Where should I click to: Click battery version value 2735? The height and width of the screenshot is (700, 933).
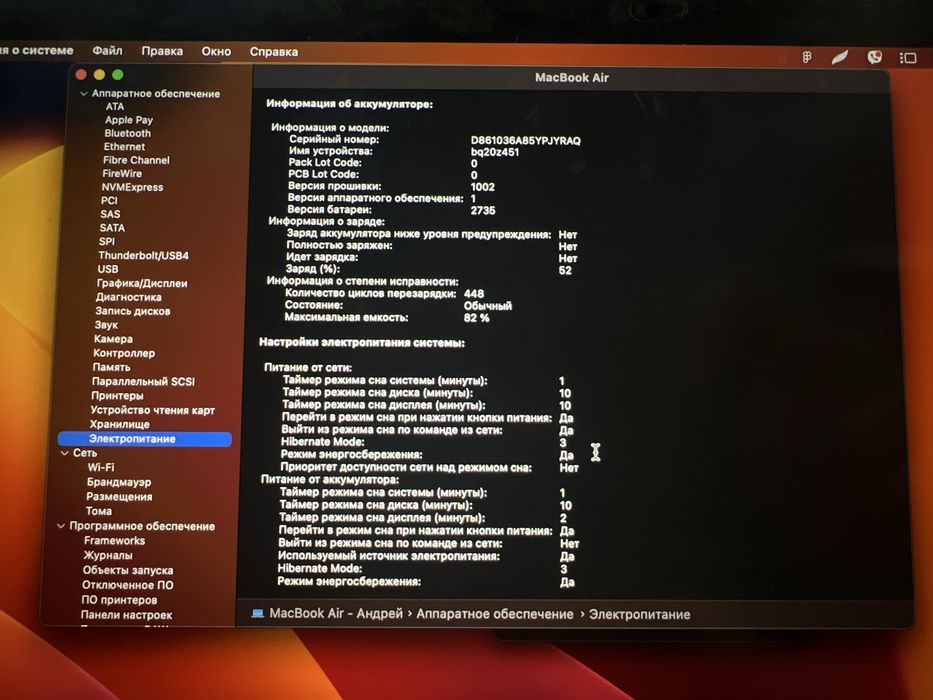pos(483,211)
